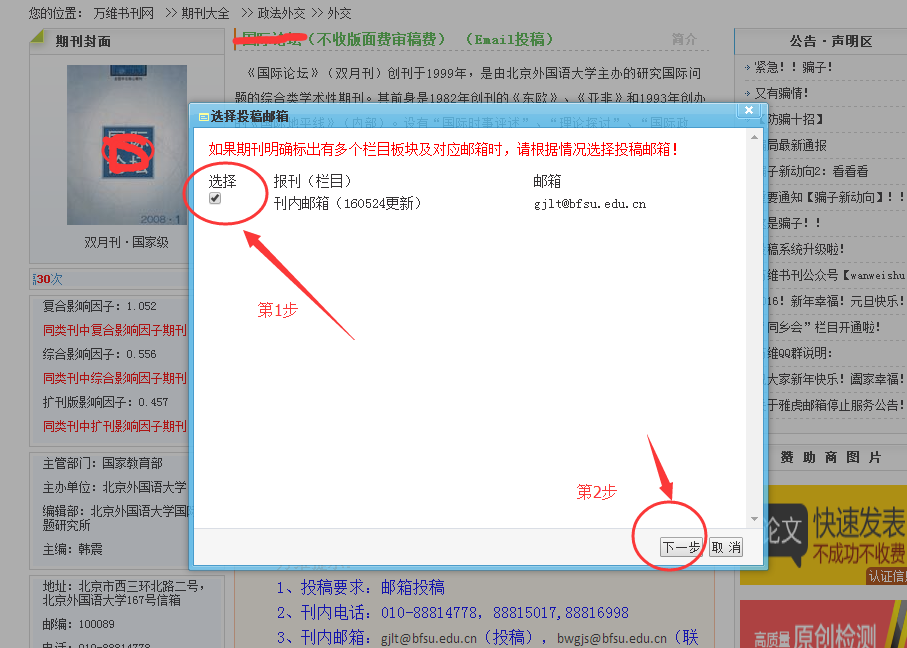Open announcement 又有骗情！

click(x=781, y=93)
